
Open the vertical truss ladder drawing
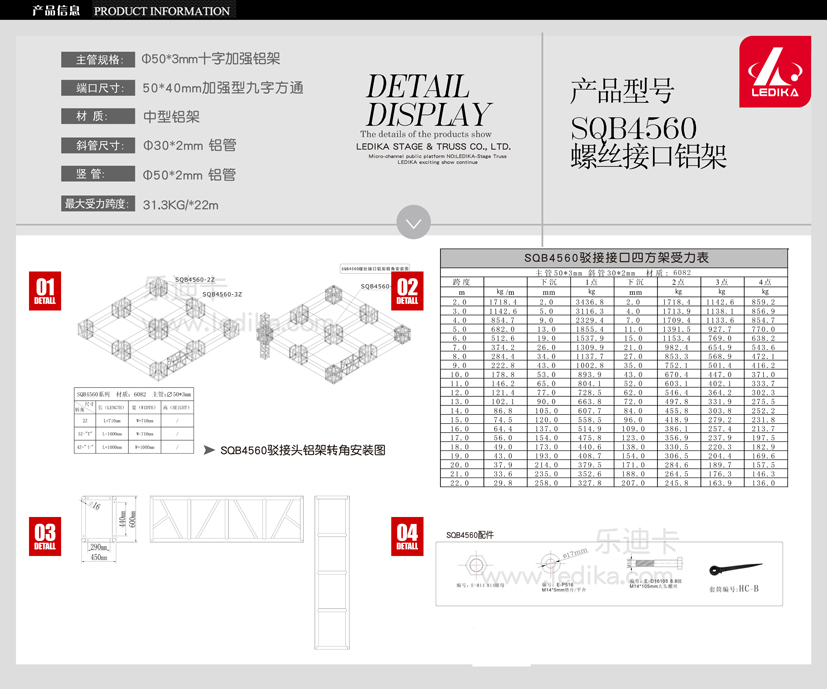332,572
